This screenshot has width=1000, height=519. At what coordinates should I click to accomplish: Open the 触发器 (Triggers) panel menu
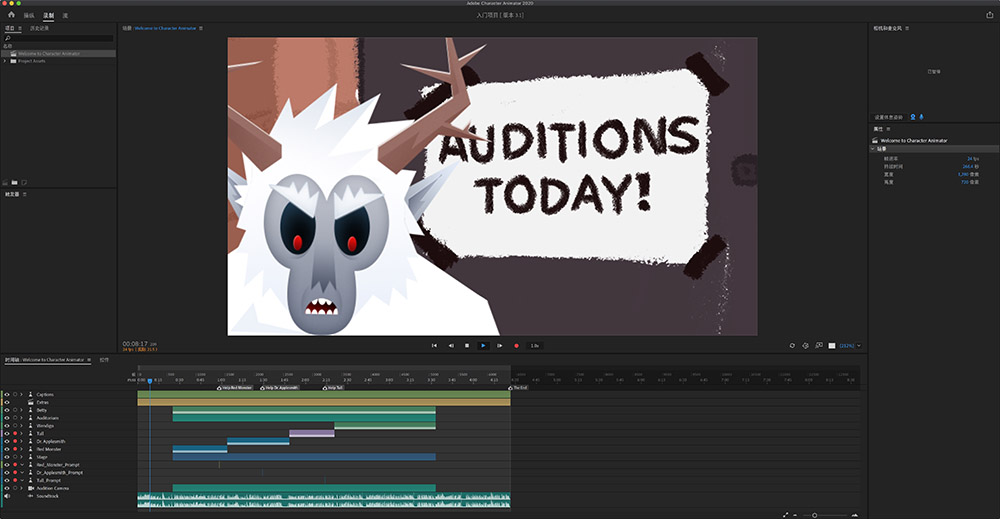(x=25, y=194)
